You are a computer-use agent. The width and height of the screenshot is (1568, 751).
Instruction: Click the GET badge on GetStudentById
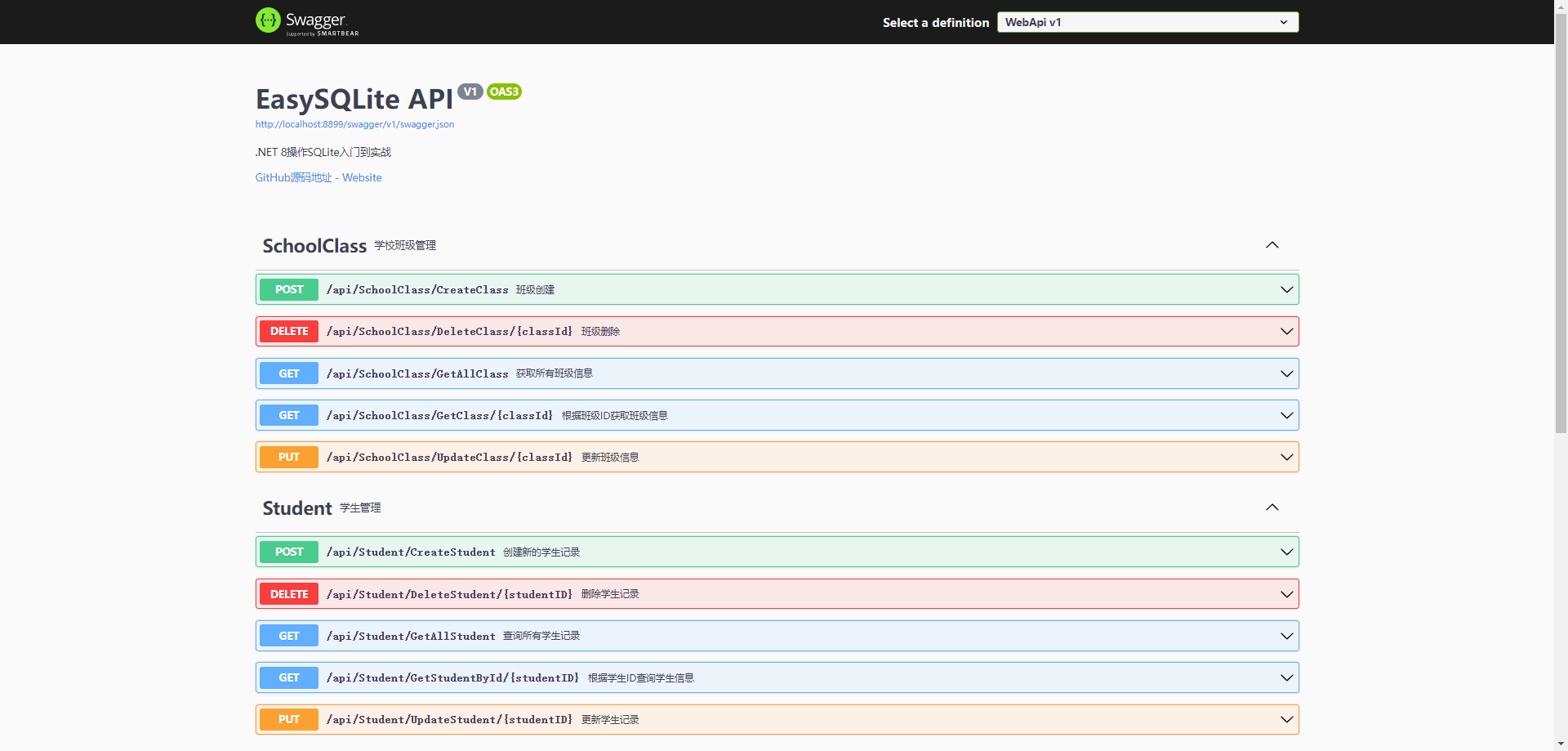(288, 677)
